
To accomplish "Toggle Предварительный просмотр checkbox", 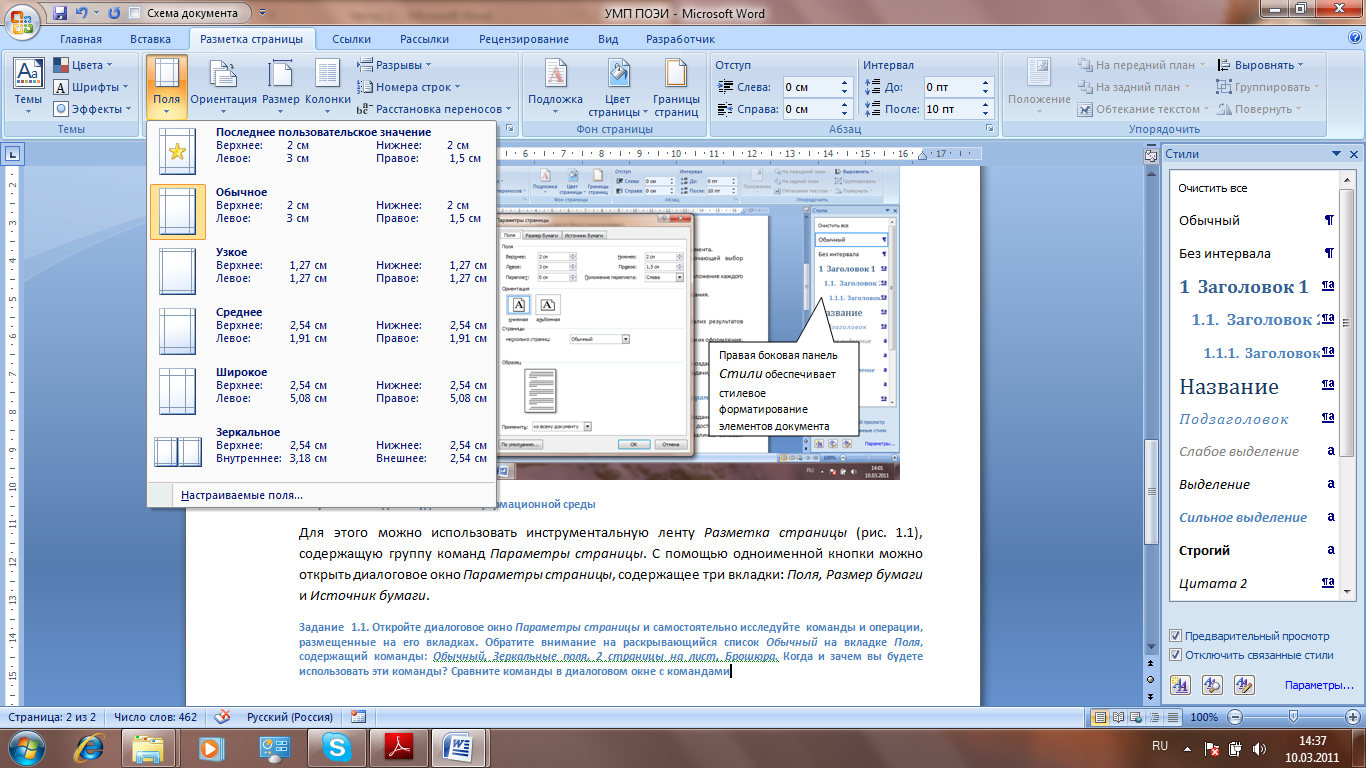I will click(x=1175, y=636).
